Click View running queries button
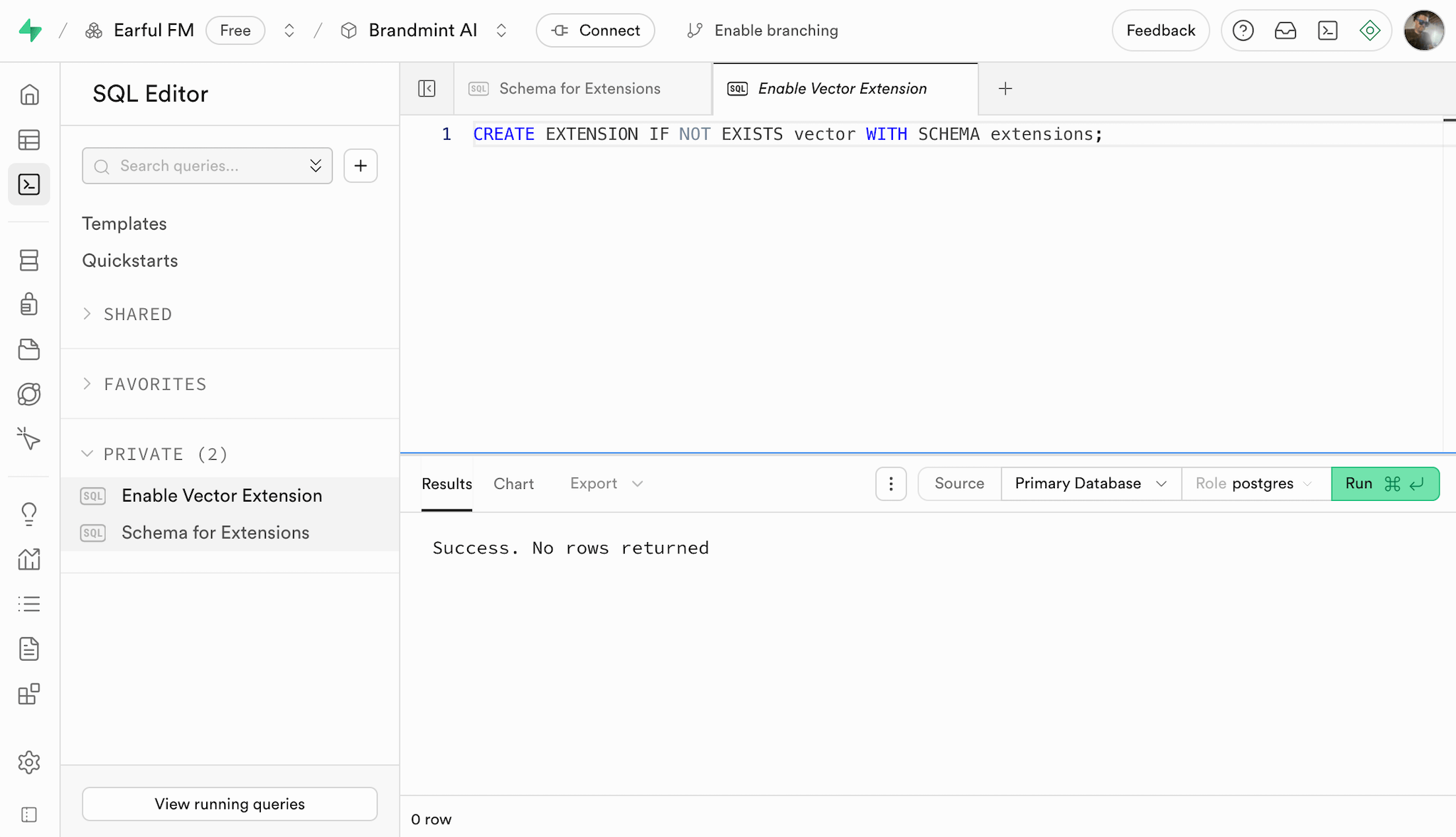1456x837 pixels. tap(230, 804)
